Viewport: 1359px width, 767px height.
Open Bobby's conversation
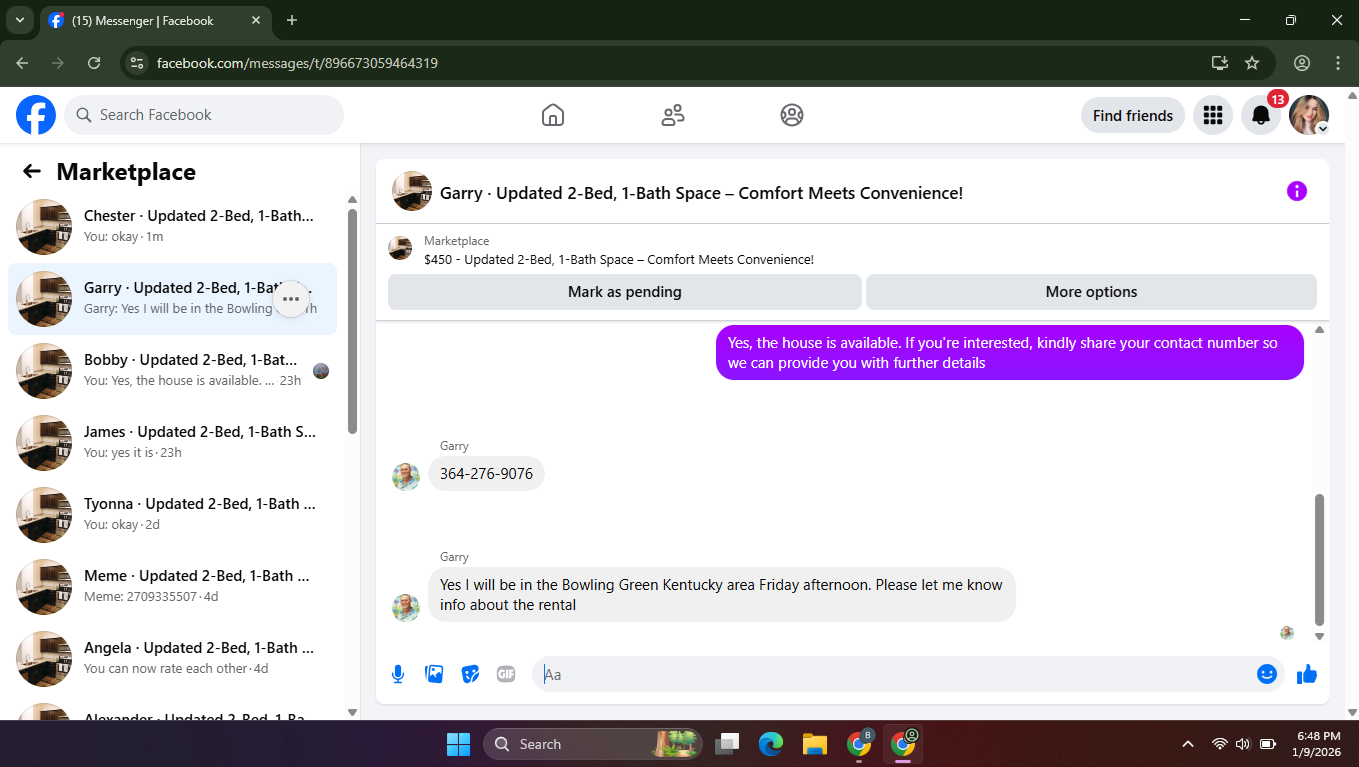click(172, 371)
